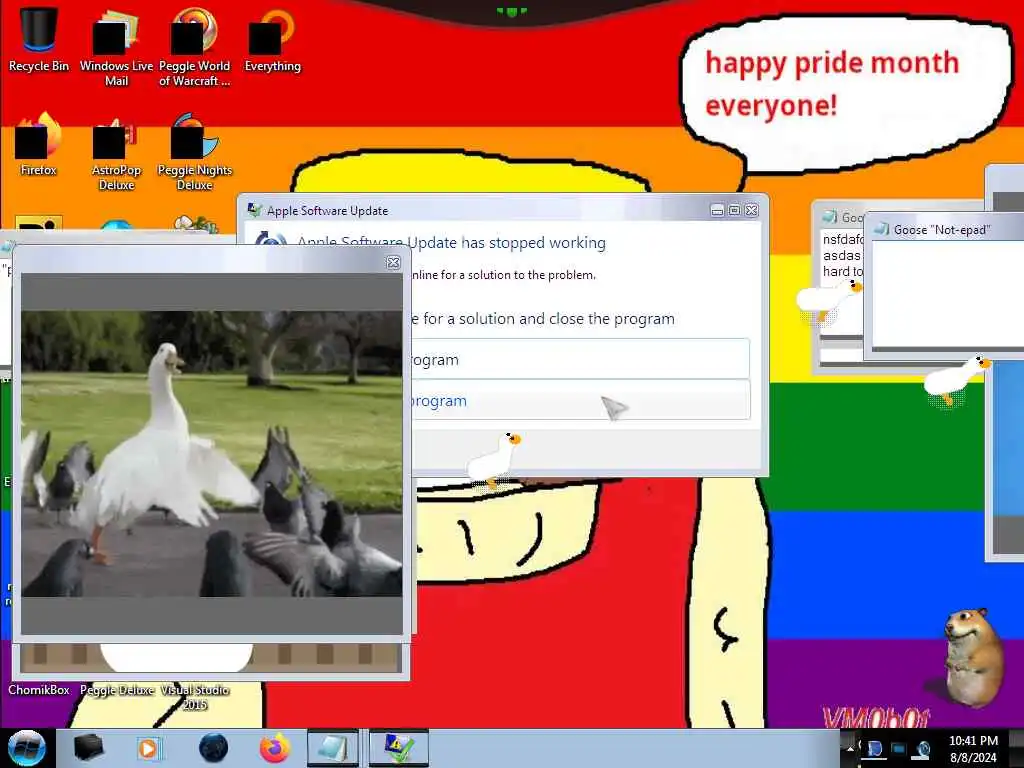The width and height of the screenshot is (1024, 768).
Task: Select the Everything desktop shortcut
Action: [272, 40]
